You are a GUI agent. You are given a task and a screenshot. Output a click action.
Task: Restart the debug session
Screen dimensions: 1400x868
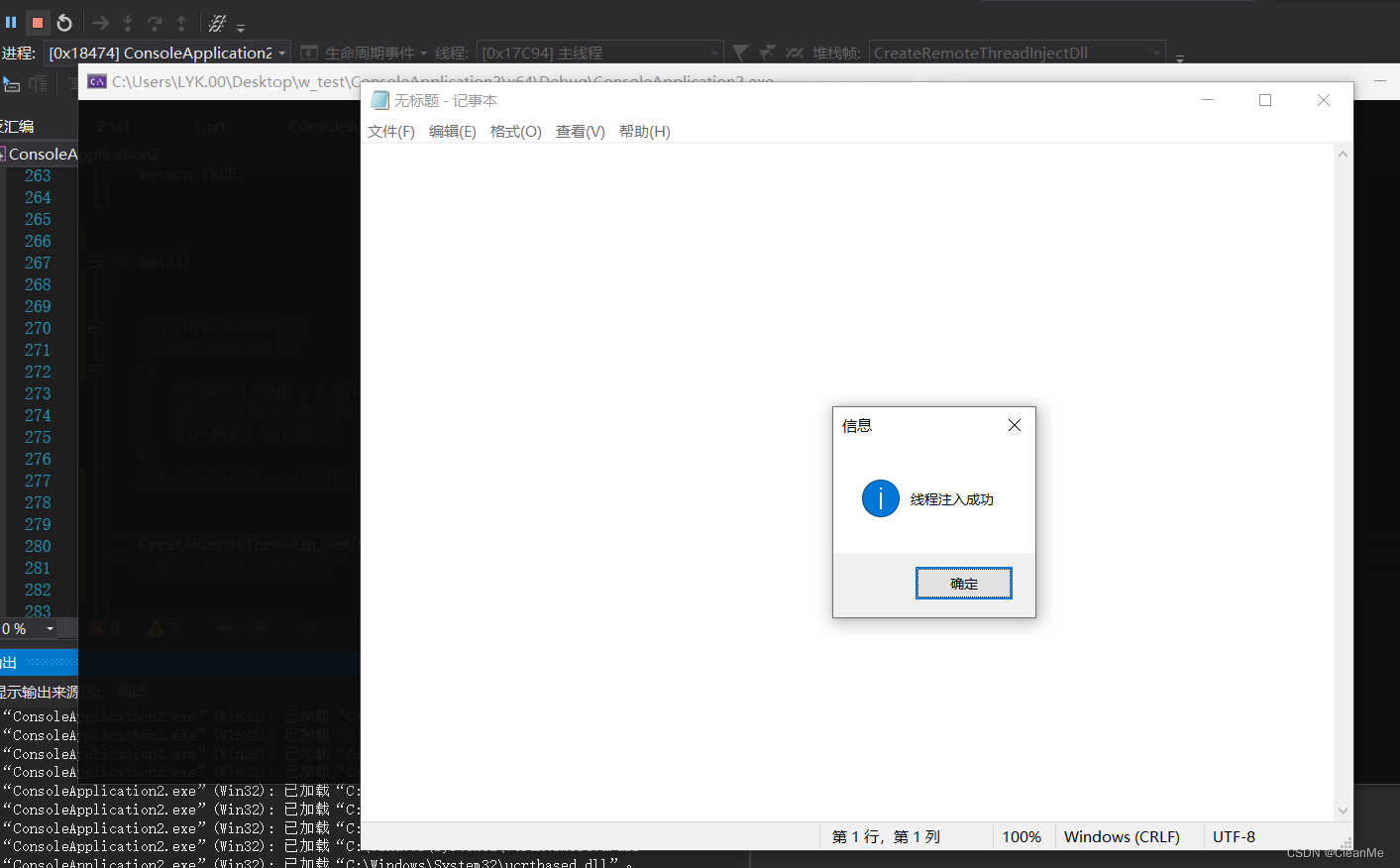(x=64, y=22)
